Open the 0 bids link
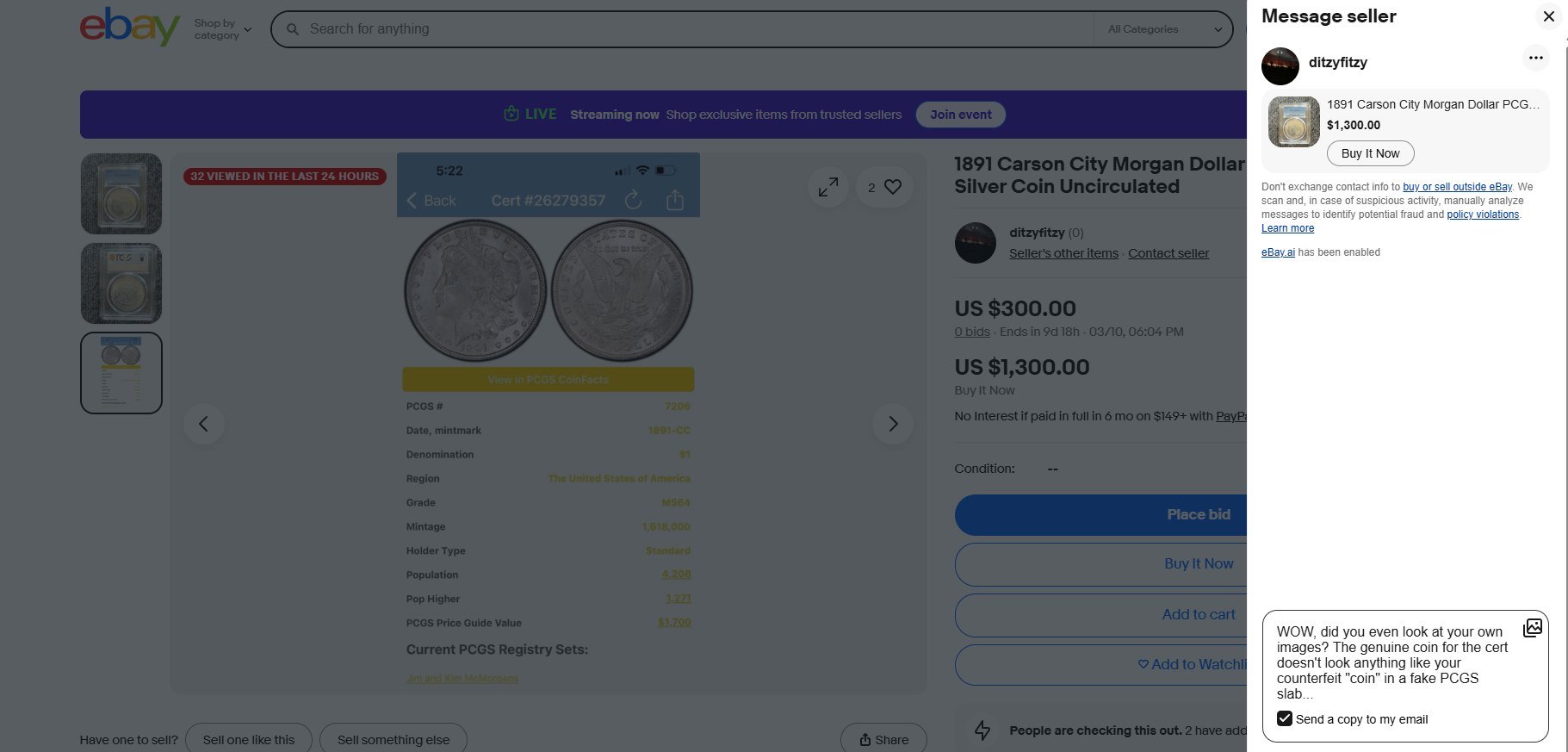This screenshot has height=752, width=1568. tap(972, 332)
